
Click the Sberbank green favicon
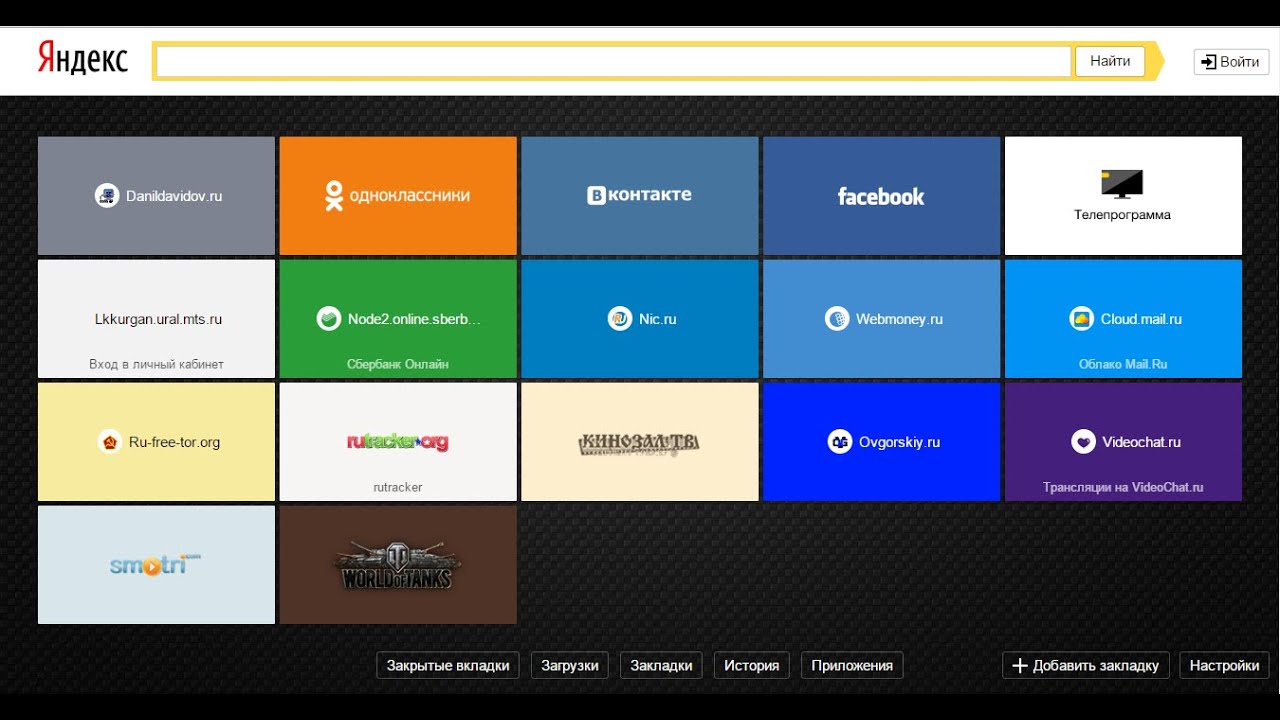tap(329, 319)
